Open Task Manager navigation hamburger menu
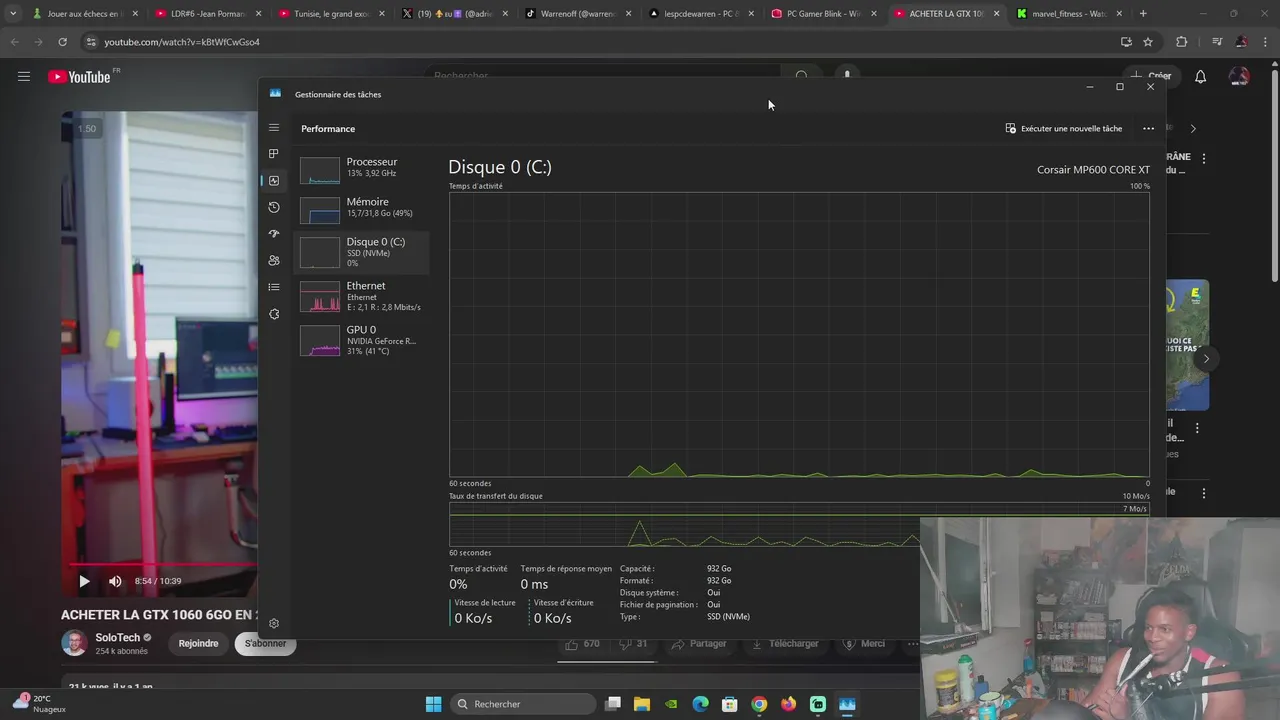Screen dimensions: 1280x720 273,128
